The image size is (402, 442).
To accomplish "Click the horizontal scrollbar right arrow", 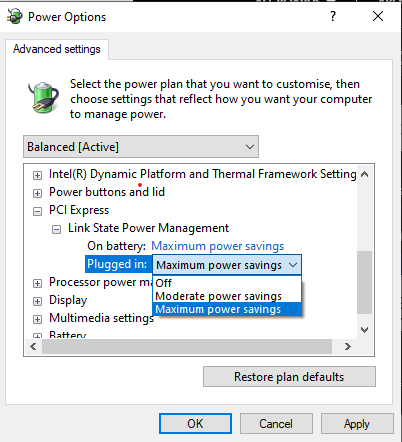I will pos(348,347).
